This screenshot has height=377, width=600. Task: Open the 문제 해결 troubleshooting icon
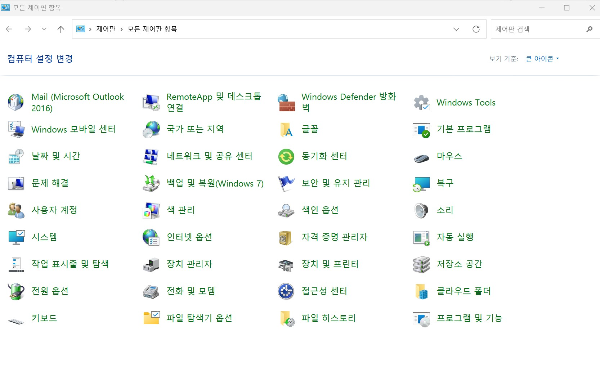(x=16, y=183)
